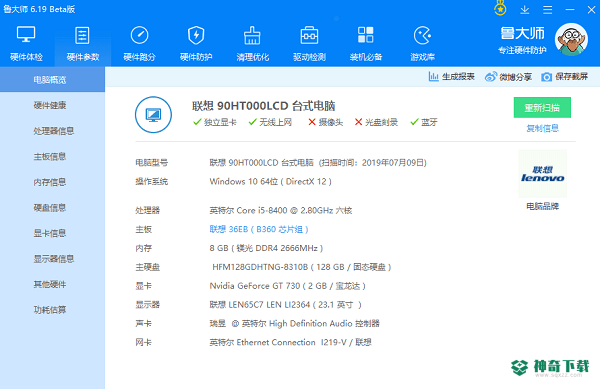Launch the 游戏库 game library icon
The width and height of the screenshot is (600, 389).
(422, 35)
